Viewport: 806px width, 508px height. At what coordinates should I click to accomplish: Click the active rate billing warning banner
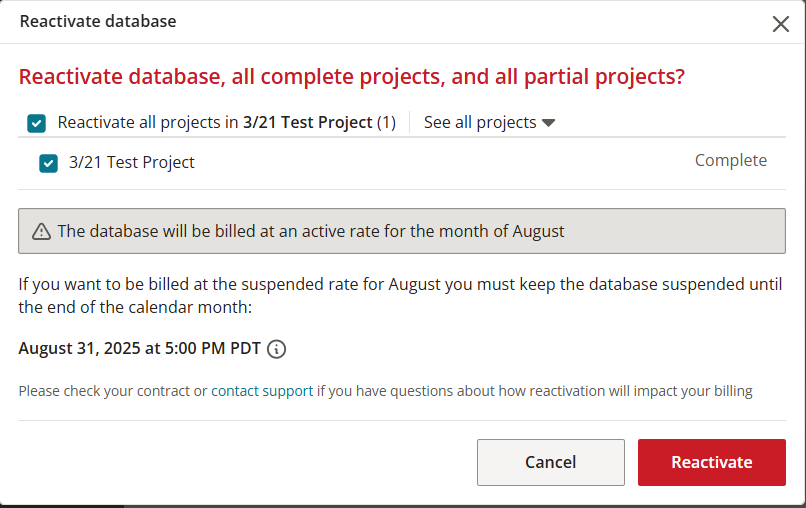pyautogui.click(x=401, y=231)
